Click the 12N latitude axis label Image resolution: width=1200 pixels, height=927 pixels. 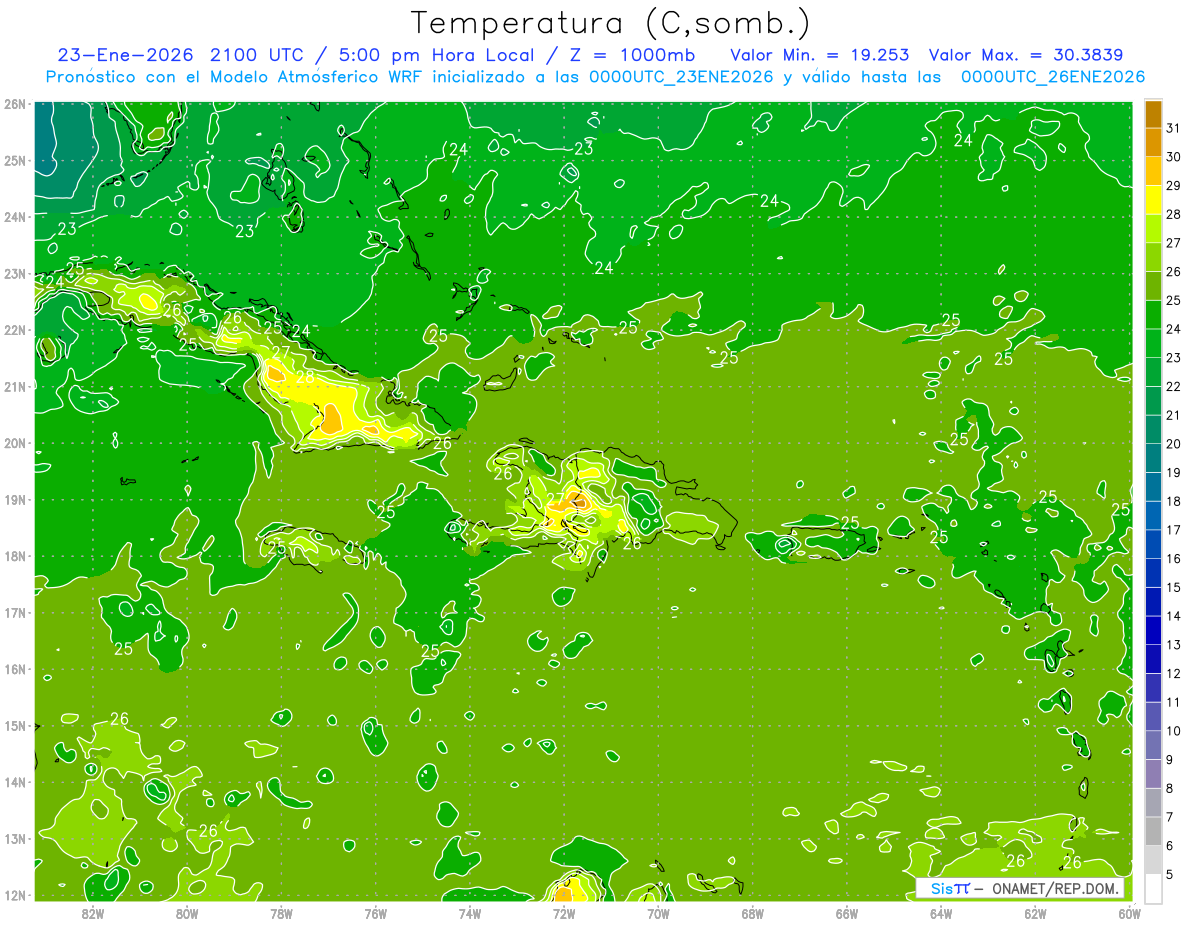[x=16, y=895]
